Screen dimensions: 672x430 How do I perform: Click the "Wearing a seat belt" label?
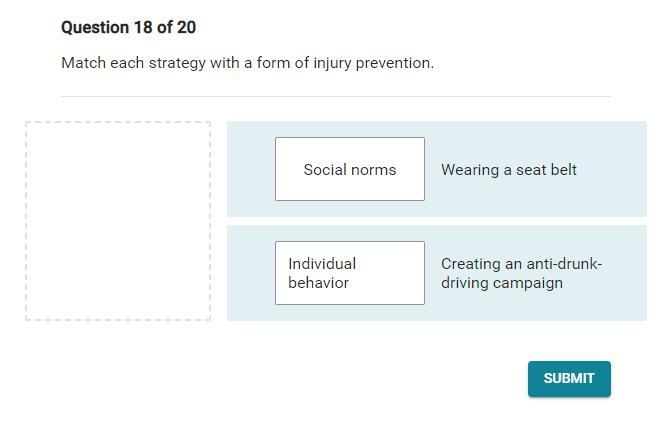pos(508,170)
